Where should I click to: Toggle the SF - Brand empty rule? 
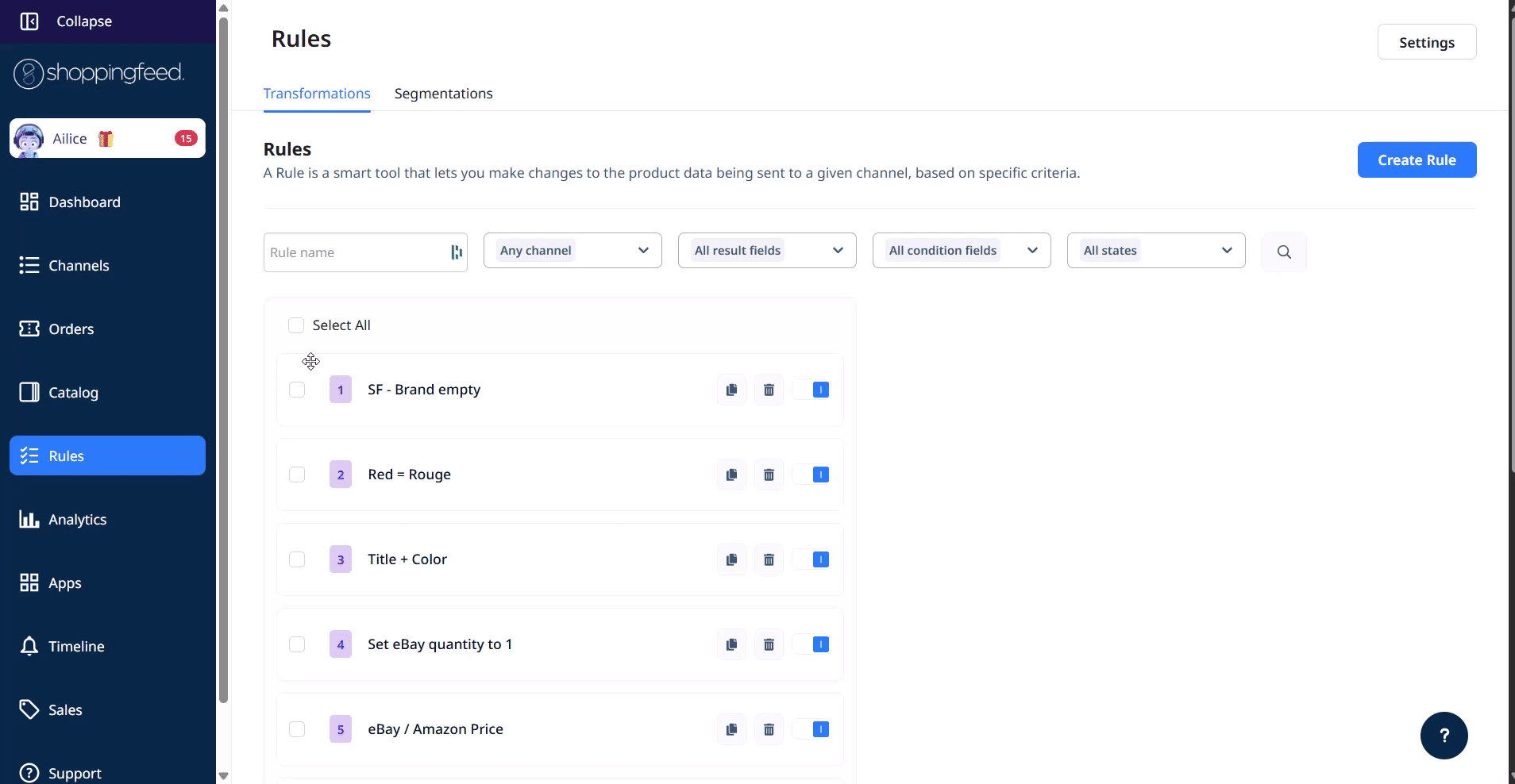coord(811,390)
